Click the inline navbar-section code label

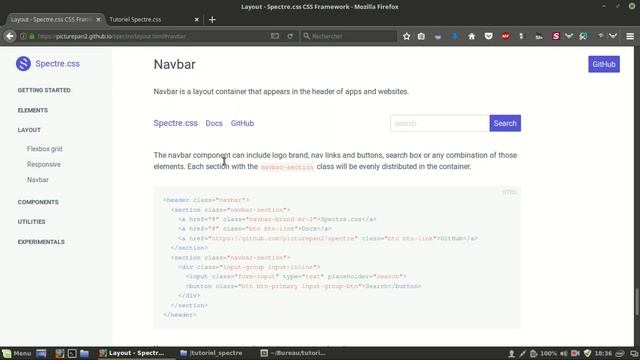pos(287,167)
